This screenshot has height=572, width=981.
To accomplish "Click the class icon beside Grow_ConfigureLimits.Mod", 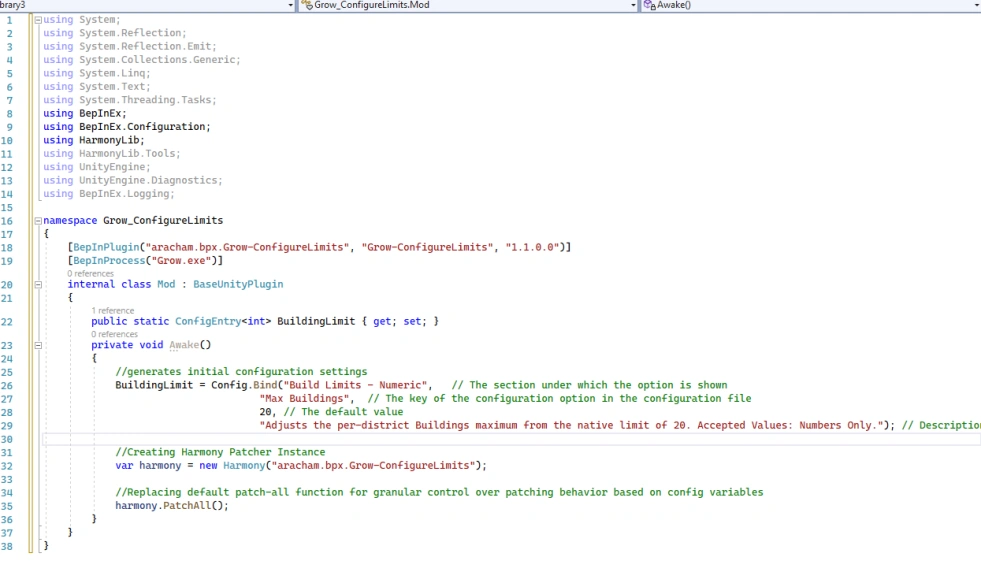I will tap(307, 5).
